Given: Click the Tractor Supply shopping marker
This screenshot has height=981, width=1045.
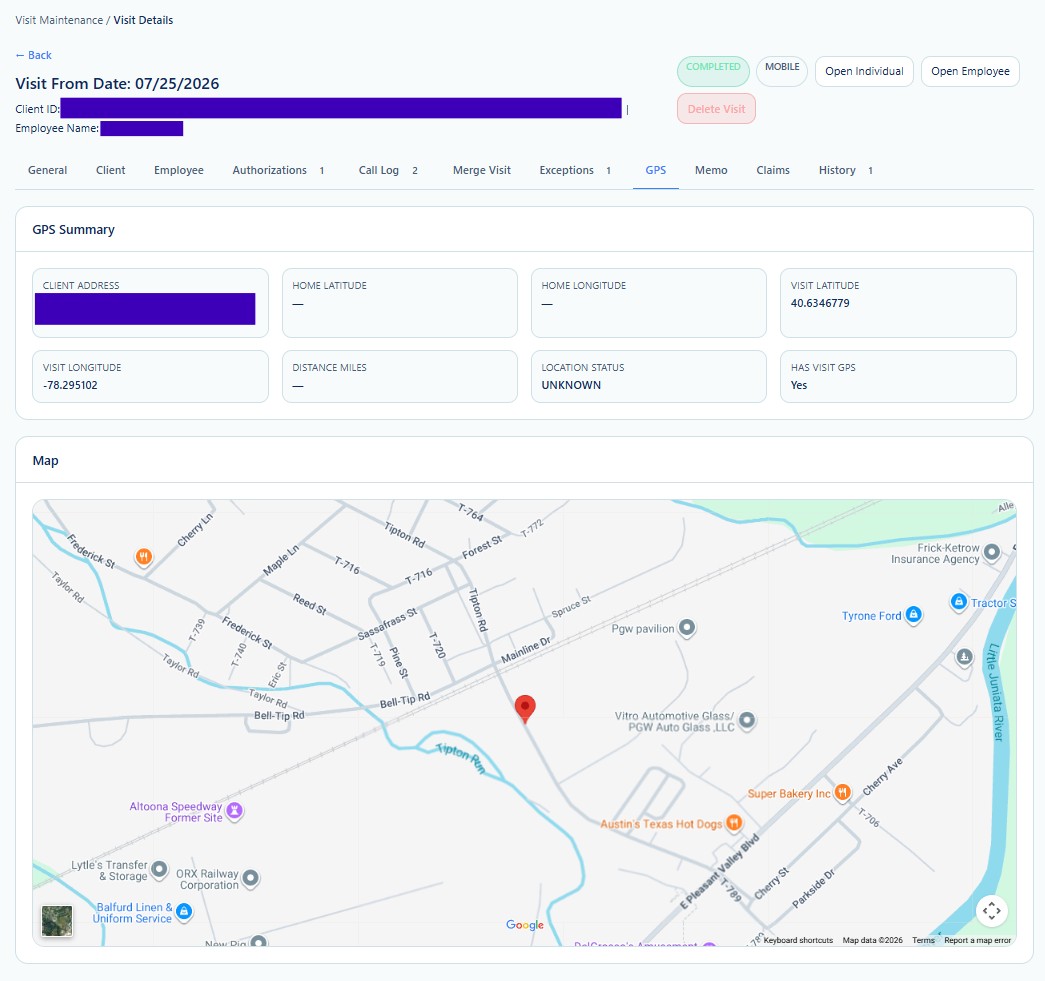Looking at the screenshot, I should click(958, 602).
